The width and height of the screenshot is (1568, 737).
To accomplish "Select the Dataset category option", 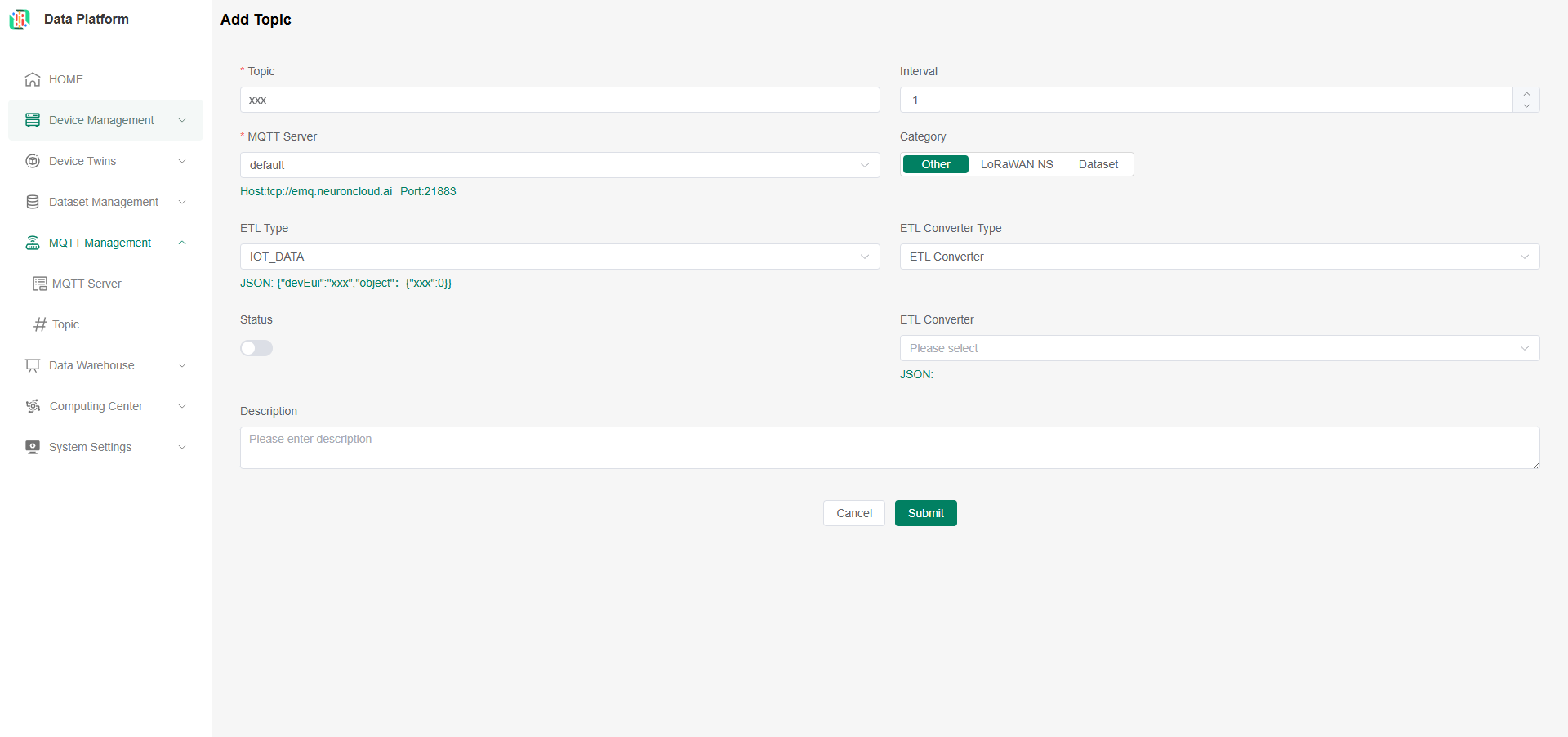I will pos(1098,164).
